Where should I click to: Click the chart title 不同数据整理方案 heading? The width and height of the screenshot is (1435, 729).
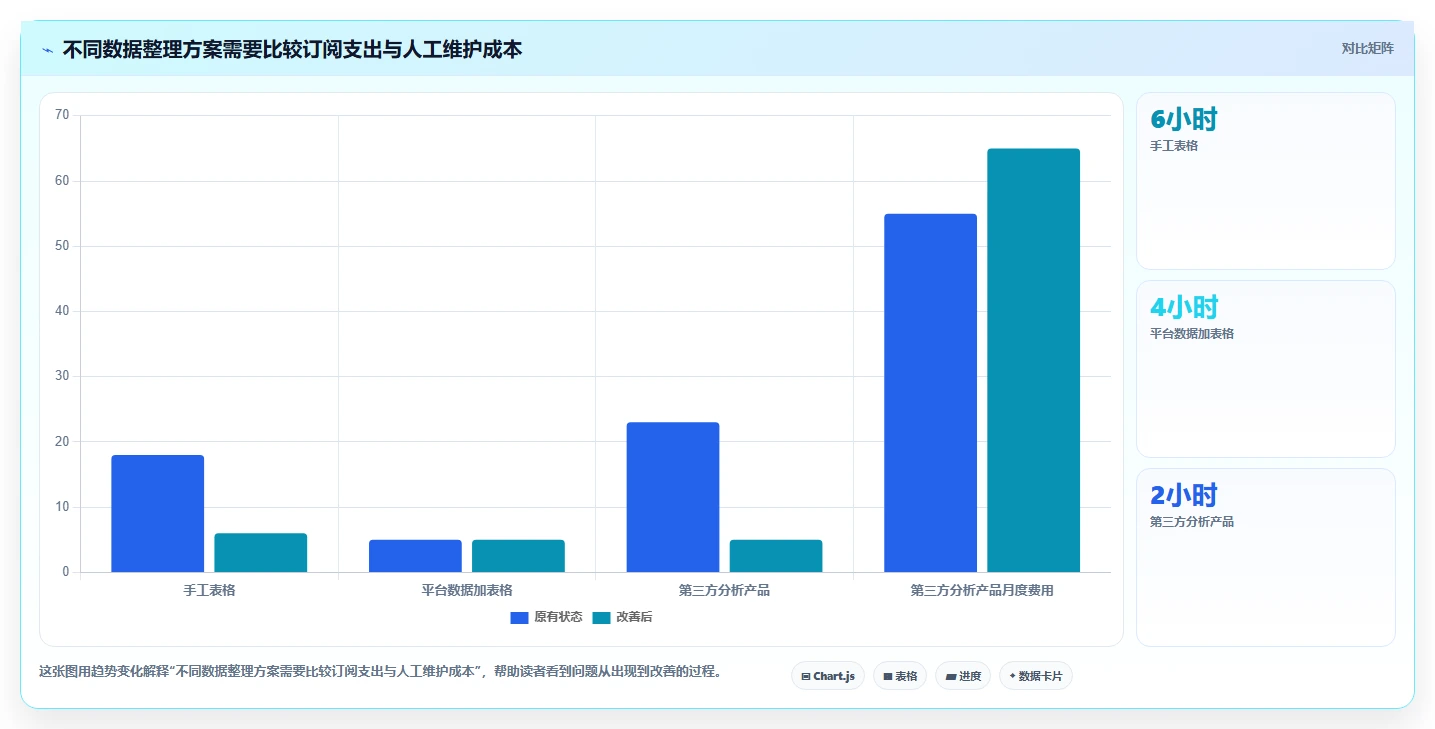tap(292, 49)
